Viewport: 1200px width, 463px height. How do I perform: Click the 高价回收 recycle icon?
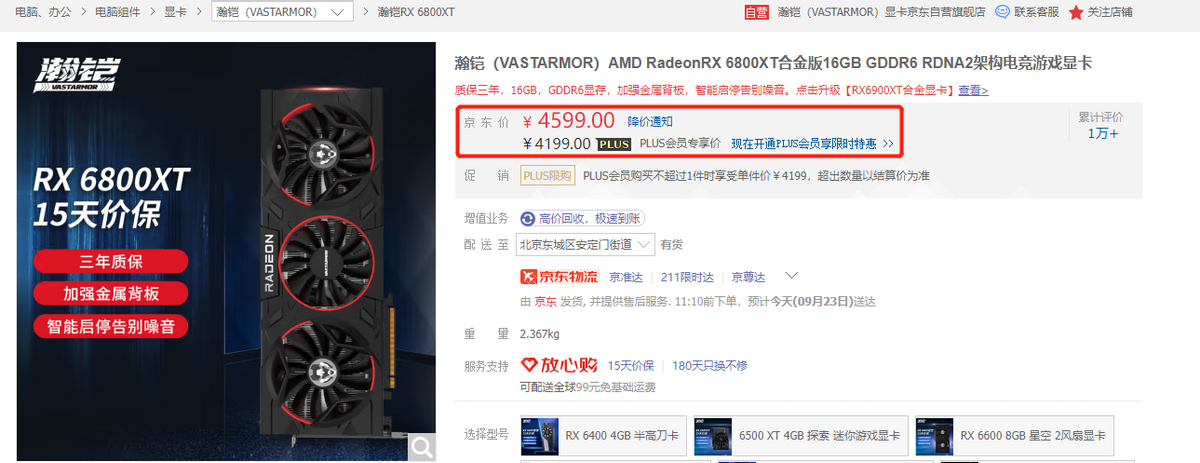click(x=528, y=218)
